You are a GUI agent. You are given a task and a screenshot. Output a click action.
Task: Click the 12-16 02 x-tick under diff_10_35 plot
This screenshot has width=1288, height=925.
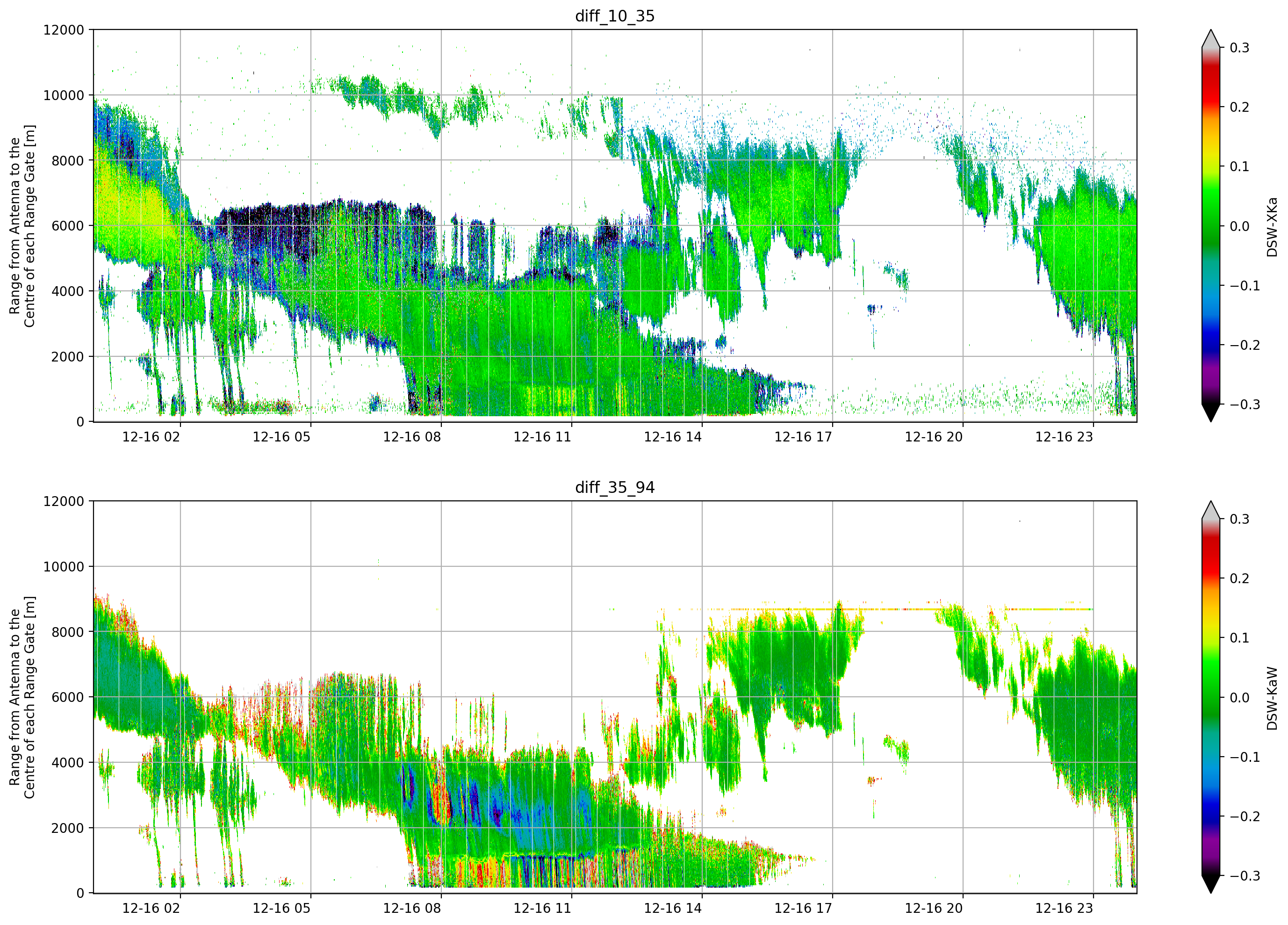click(x=151, y=437)
